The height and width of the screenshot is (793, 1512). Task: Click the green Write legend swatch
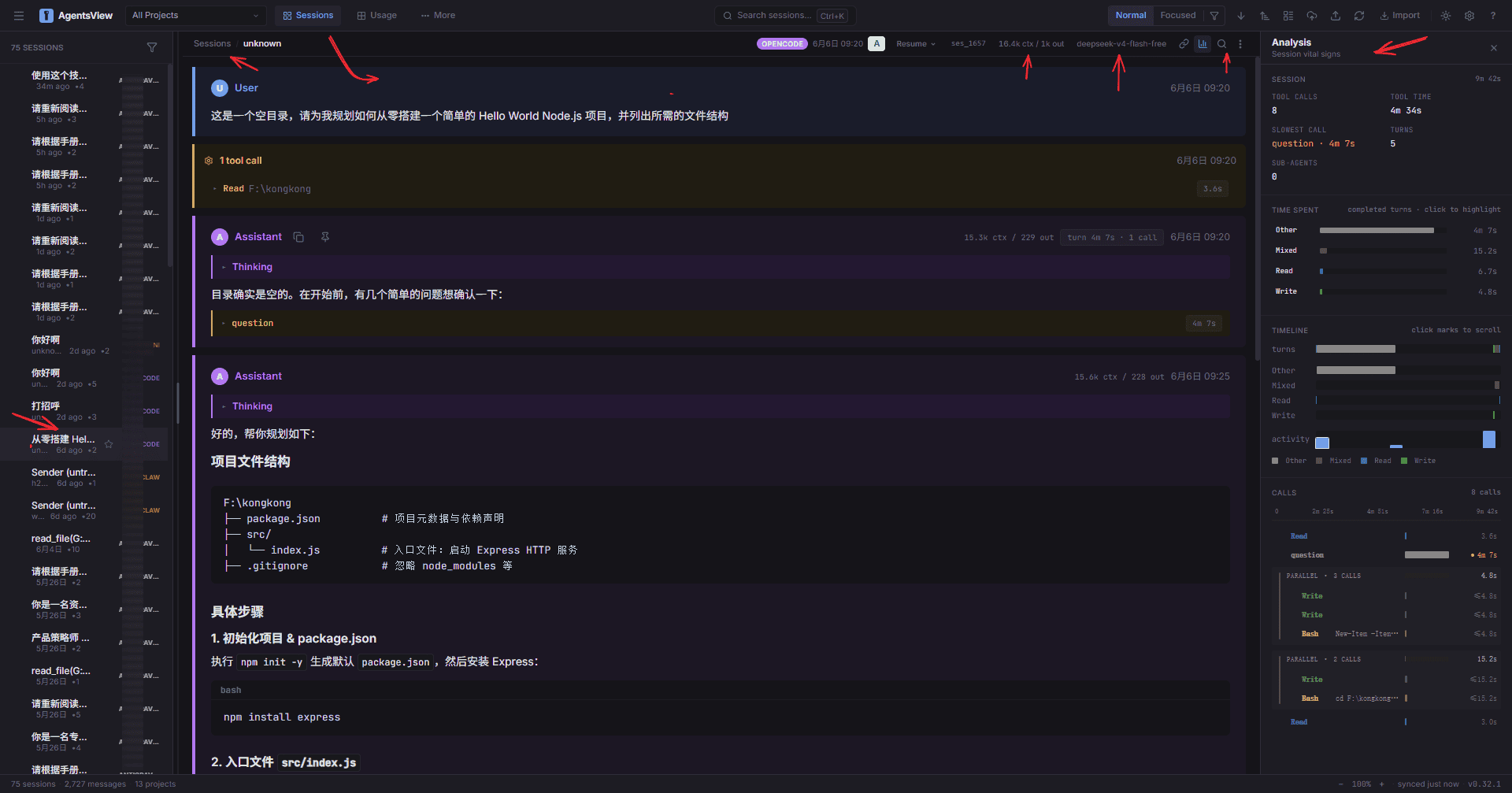pos(1404,461)
